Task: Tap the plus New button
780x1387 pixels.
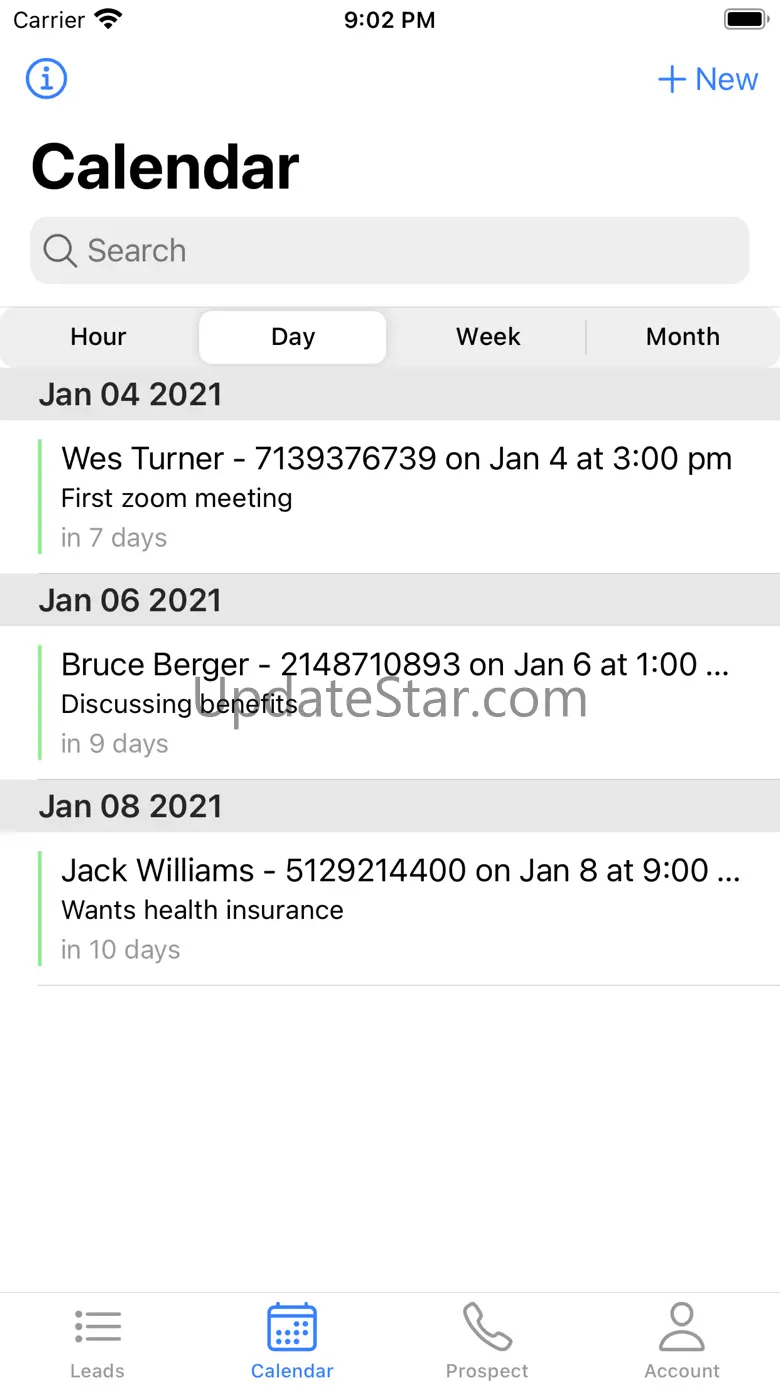Action: click(708, 79)
